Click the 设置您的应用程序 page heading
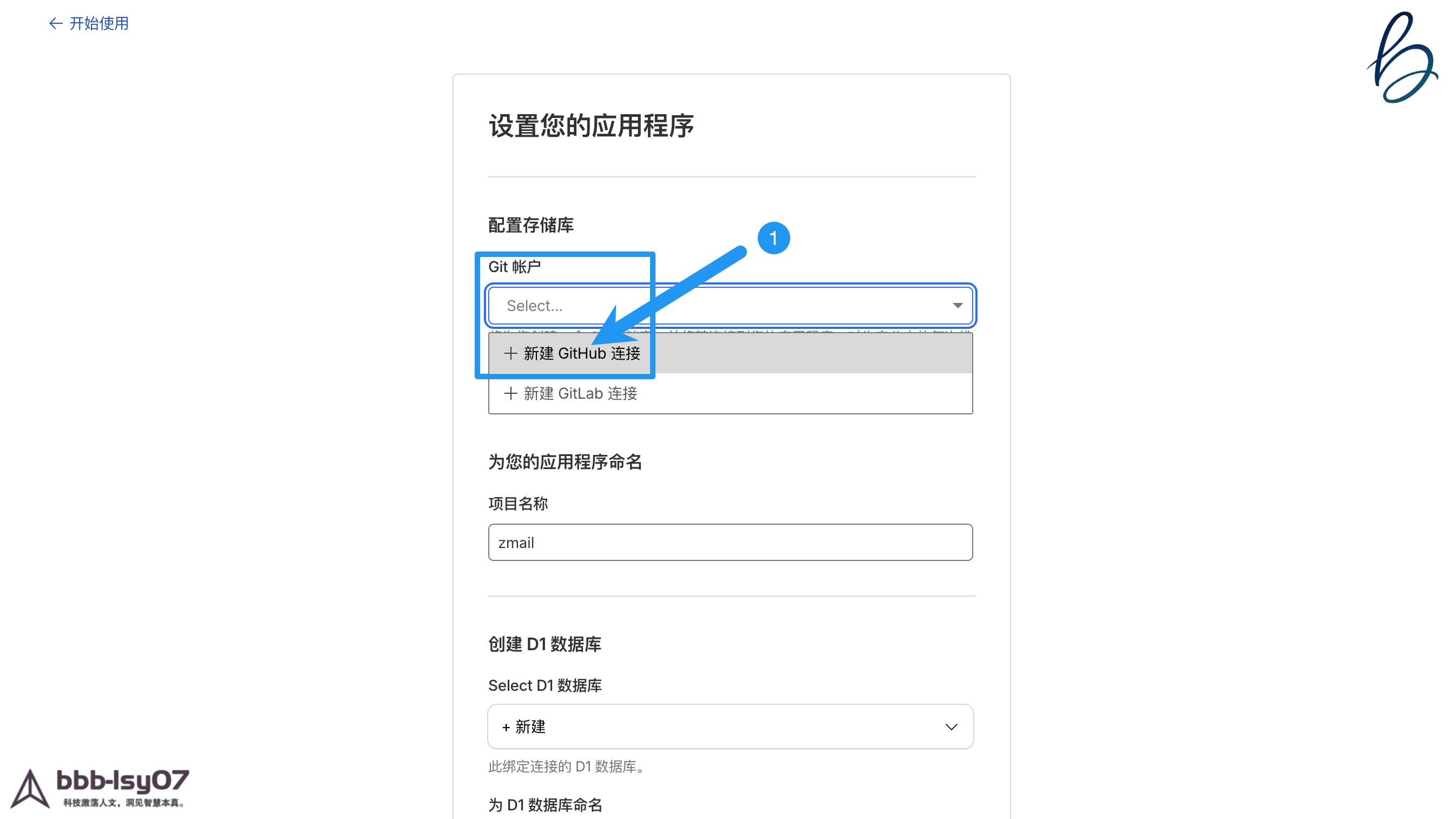1456x819 pixels. 591,126
